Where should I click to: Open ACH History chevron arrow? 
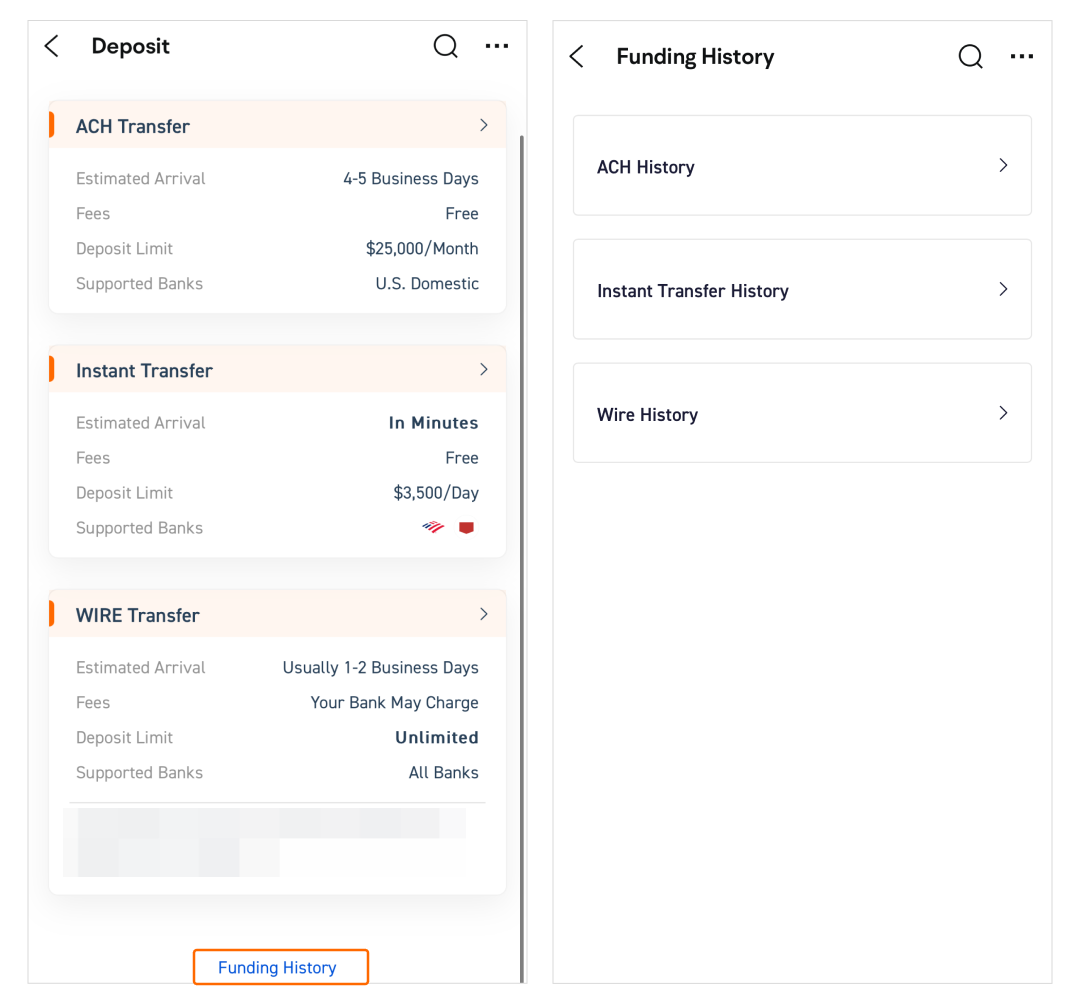[1004, 165]
